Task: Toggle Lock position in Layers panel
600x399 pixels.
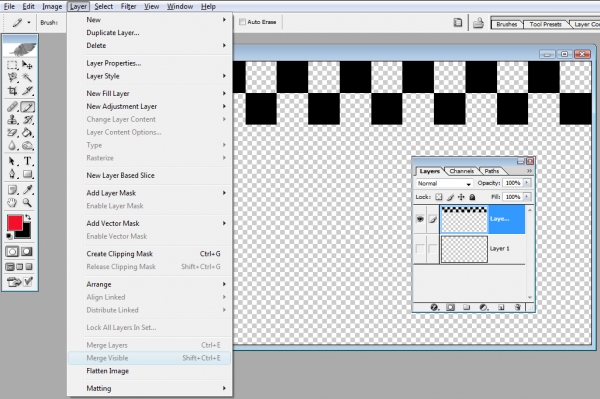Action: coord(461,197)
